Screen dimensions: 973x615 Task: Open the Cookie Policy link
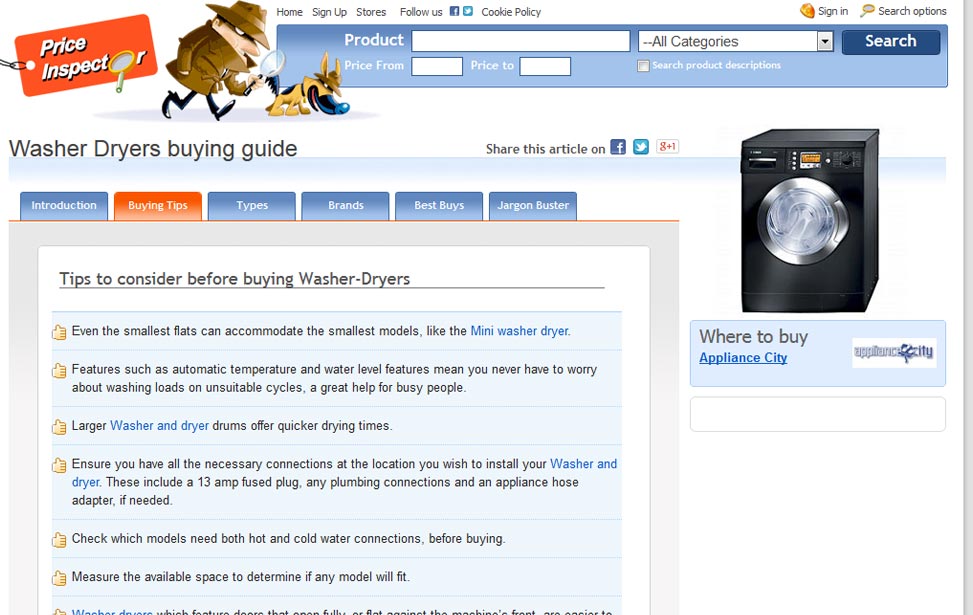pyautogui.click(x=511, y=12)
